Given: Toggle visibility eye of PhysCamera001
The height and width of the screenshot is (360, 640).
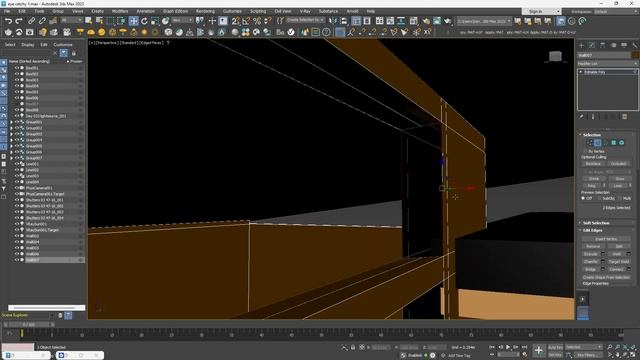Looking at the screenshot, I should pos(17,188).
